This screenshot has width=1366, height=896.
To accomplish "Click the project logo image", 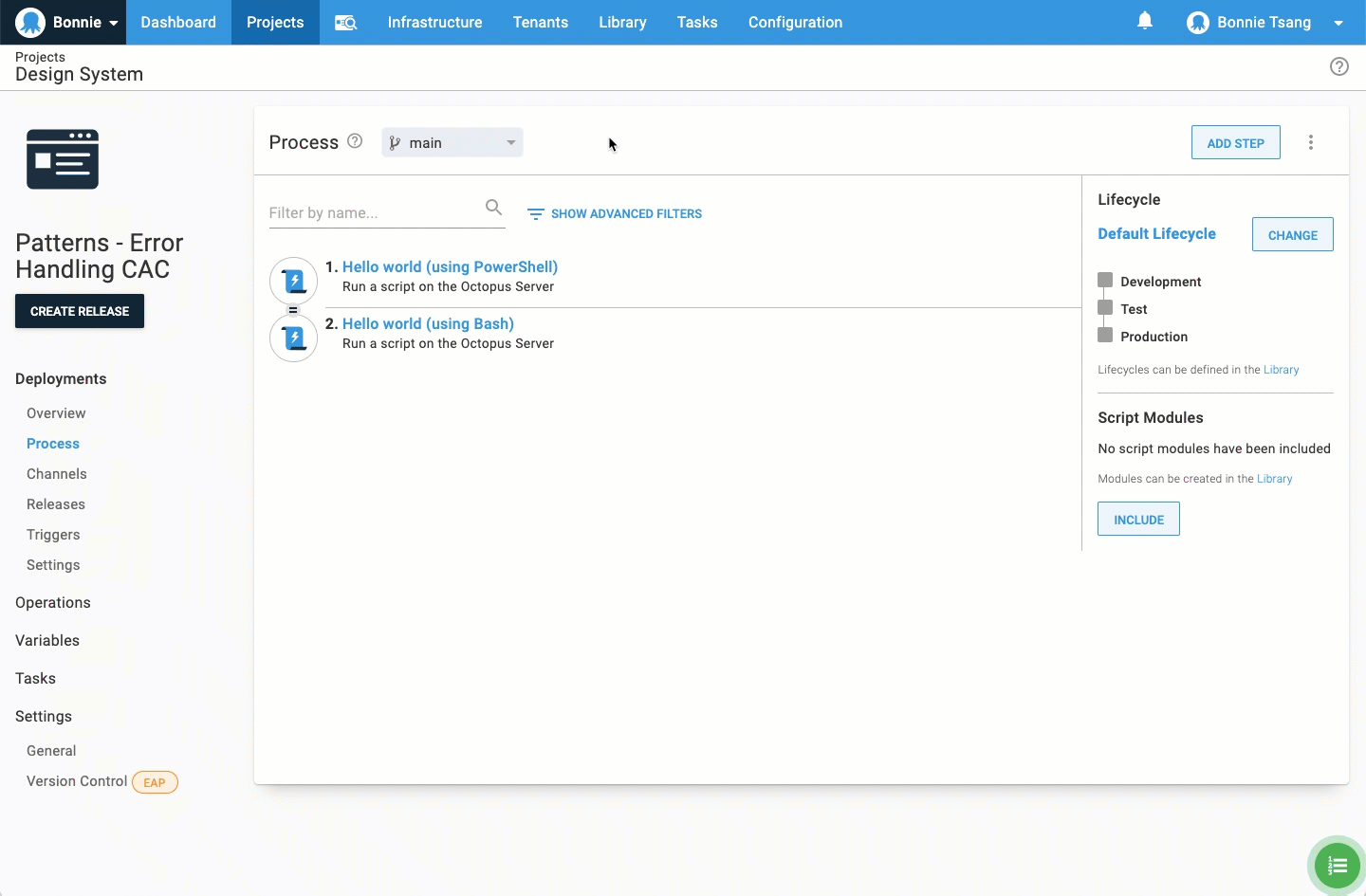I will tap(63, 159).
